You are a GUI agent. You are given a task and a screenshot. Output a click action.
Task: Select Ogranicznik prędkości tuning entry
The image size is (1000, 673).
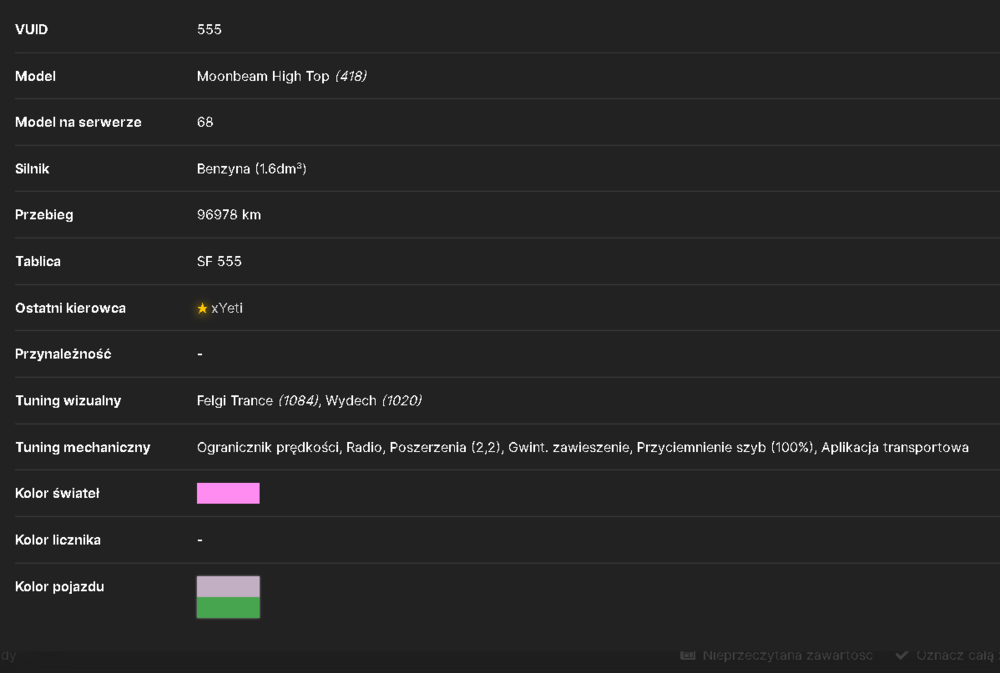[268, 447]
